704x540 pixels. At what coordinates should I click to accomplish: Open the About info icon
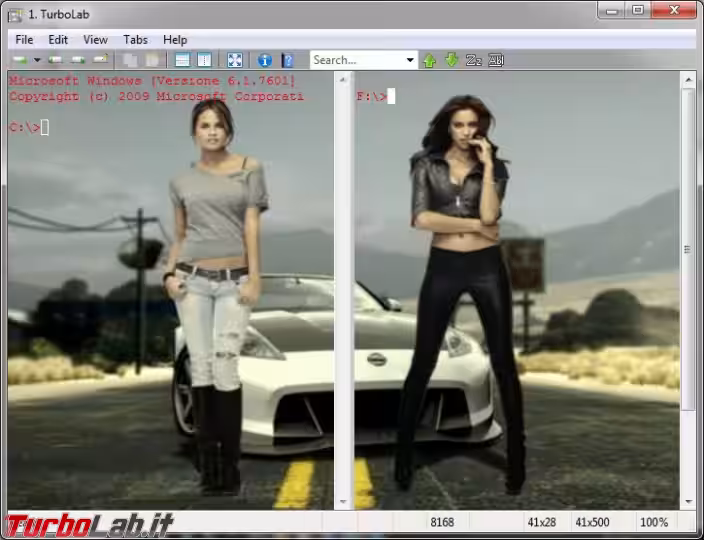point(265,60)
